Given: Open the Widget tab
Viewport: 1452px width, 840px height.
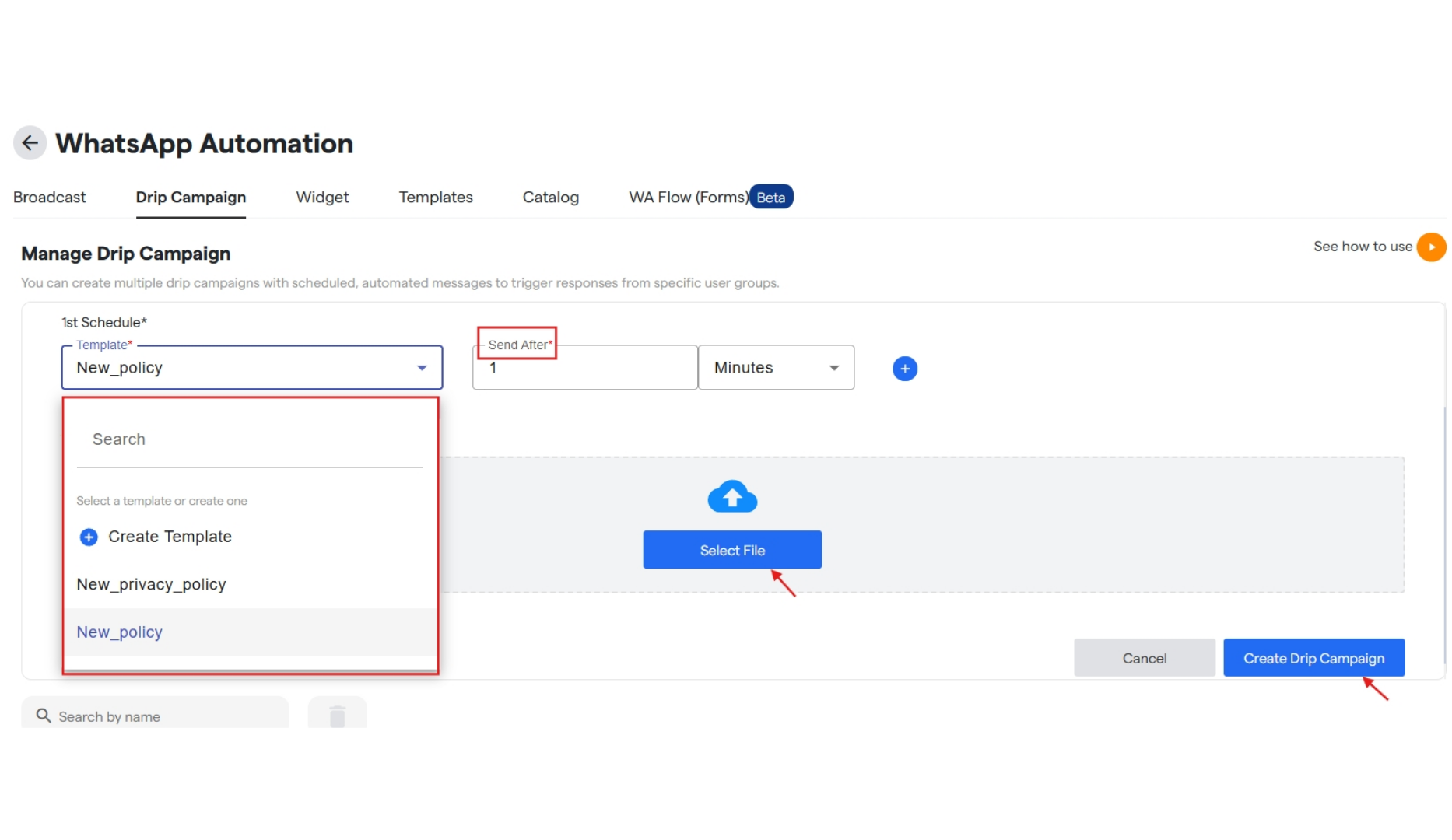Looking at the screenshot, I should pos(322,198).
